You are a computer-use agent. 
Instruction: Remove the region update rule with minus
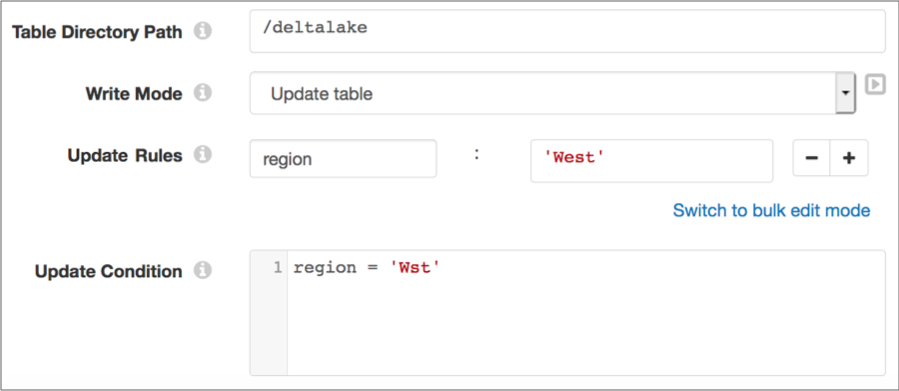coord(811,158)
